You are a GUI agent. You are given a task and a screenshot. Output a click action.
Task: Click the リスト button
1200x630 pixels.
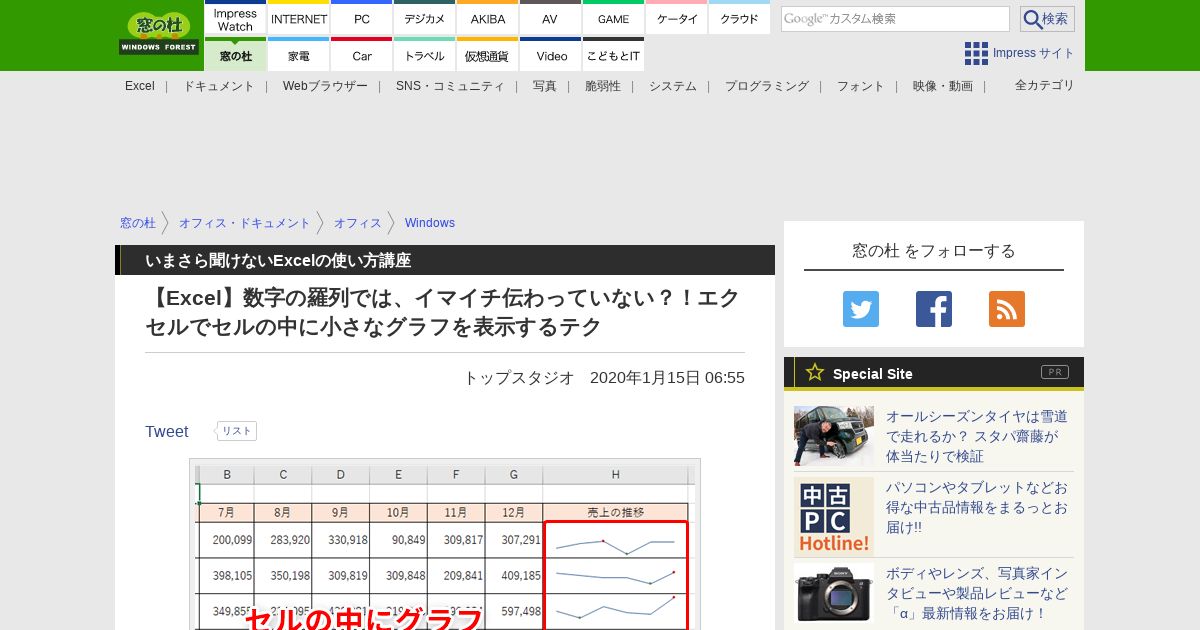pyautogui.click(x=237, y=431)
